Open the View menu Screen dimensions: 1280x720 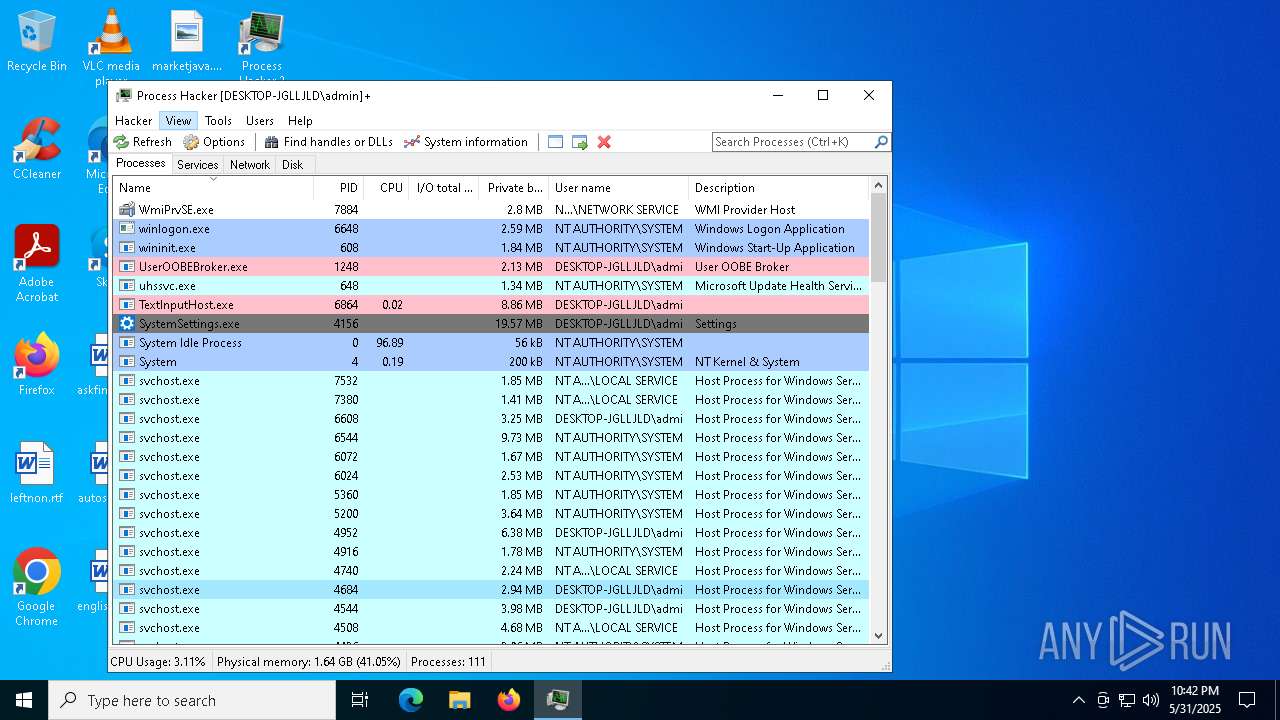179,120
